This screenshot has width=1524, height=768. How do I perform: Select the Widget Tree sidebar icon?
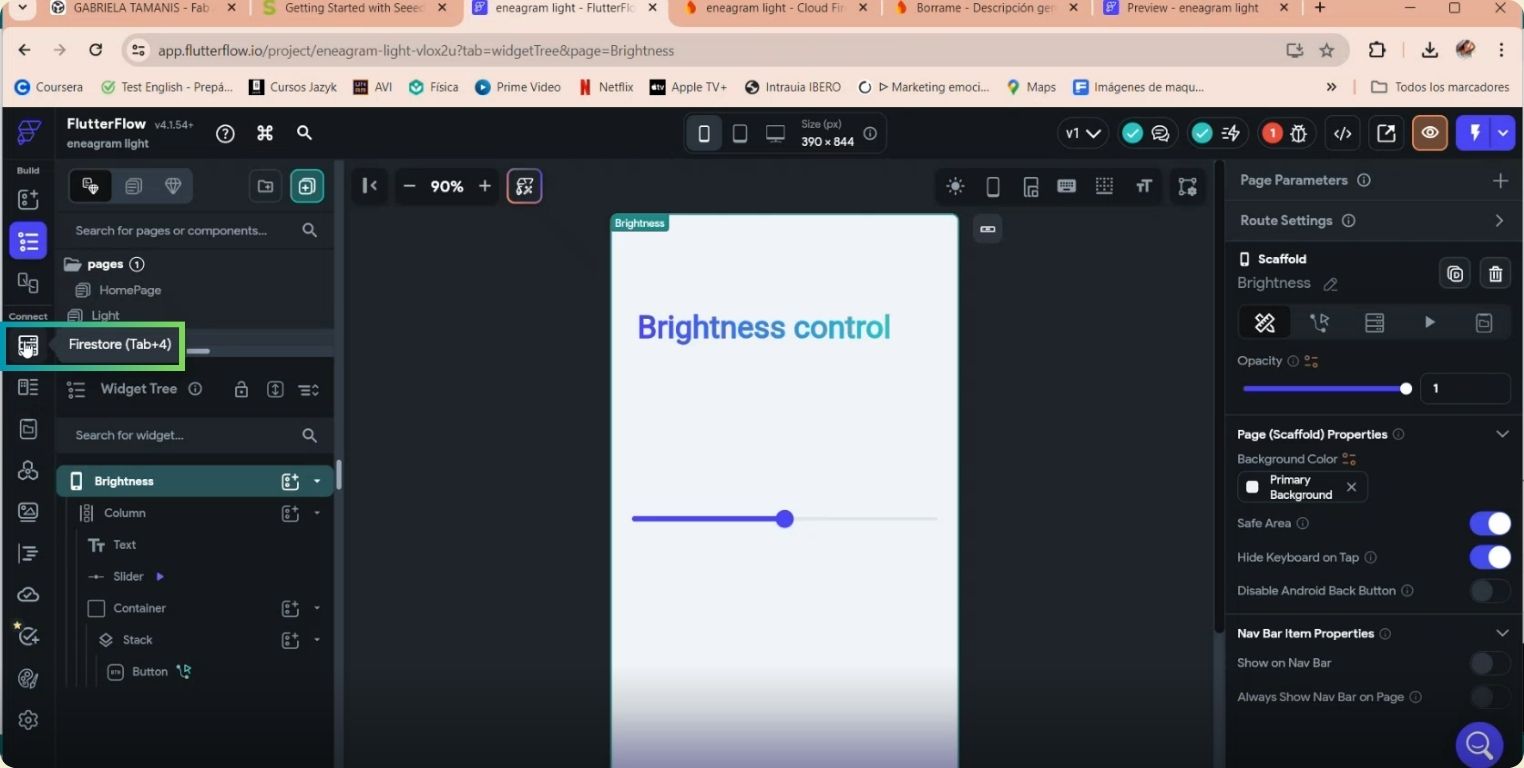(28, 241)
